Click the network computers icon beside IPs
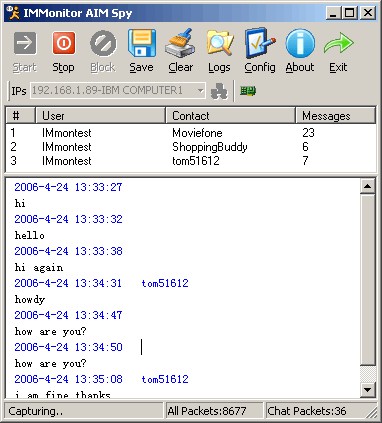The image size is (382, 423). (219, 91)
